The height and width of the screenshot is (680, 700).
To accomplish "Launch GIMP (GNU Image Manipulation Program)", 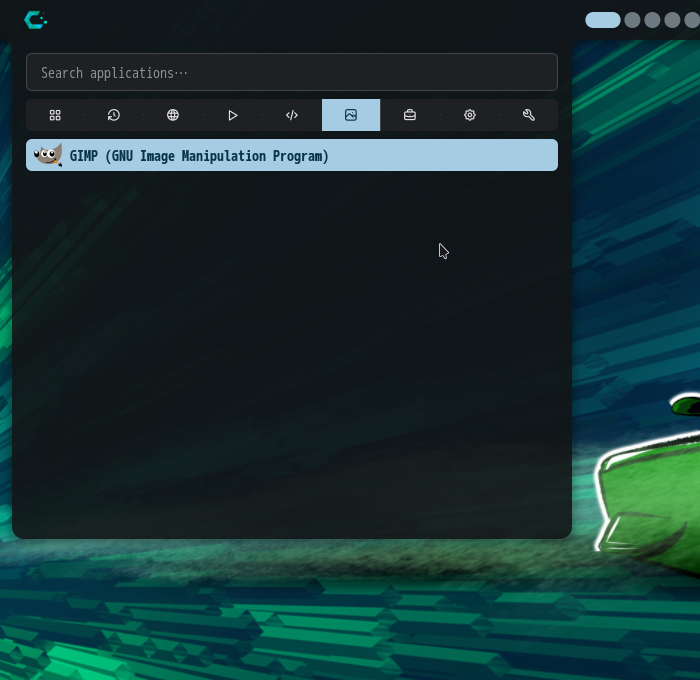I will 292,155.
